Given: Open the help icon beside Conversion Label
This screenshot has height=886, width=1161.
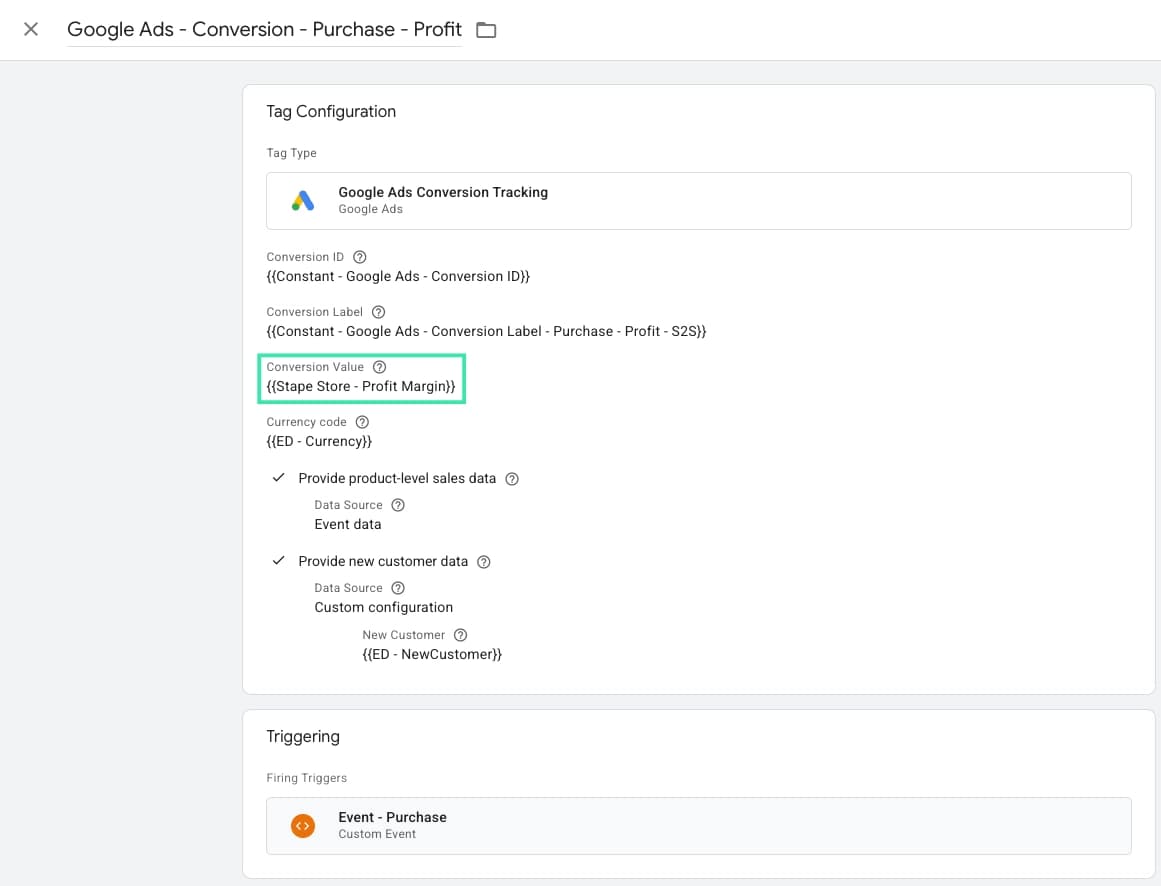Looking at the screenshot, I should pos(377,311).
